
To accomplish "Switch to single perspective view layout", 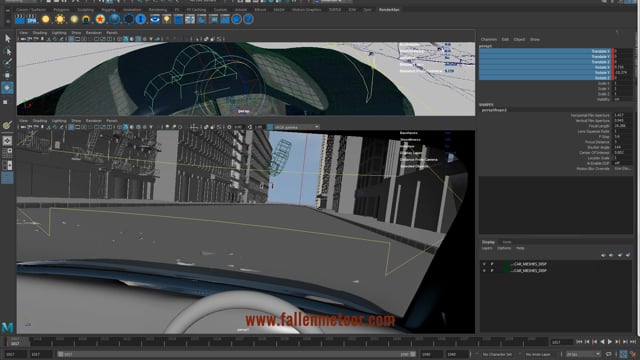I will [x=7, y=141].
